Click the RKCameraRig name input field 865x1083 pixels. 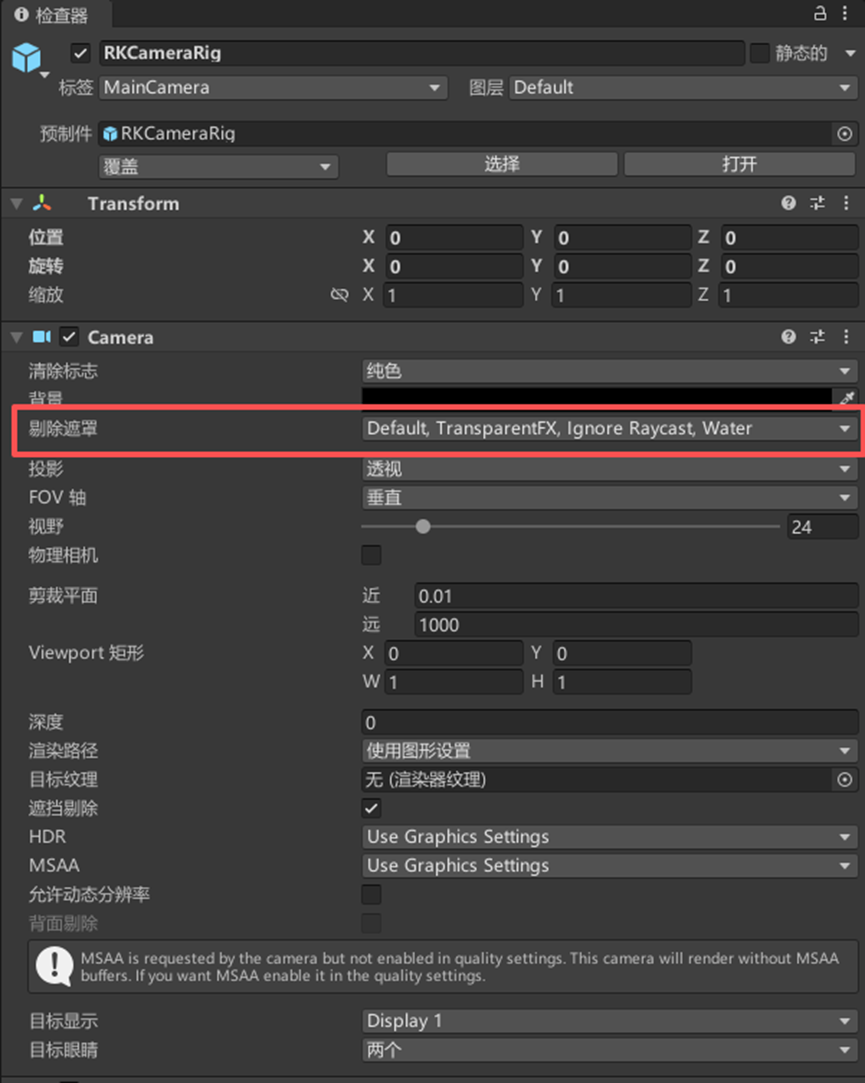(x=421, y=53)
